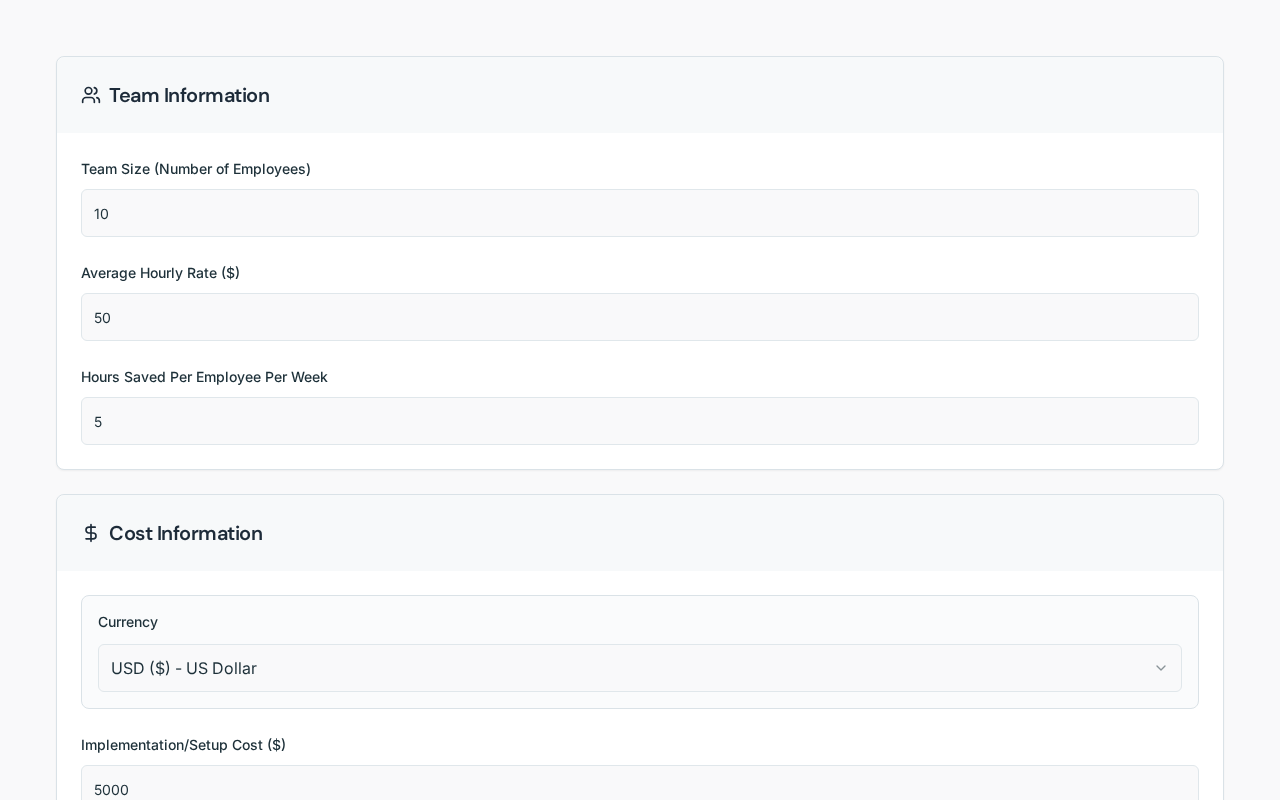Focus the Team Size input field
The image size is (1280, 800).
tap(640, 213)
